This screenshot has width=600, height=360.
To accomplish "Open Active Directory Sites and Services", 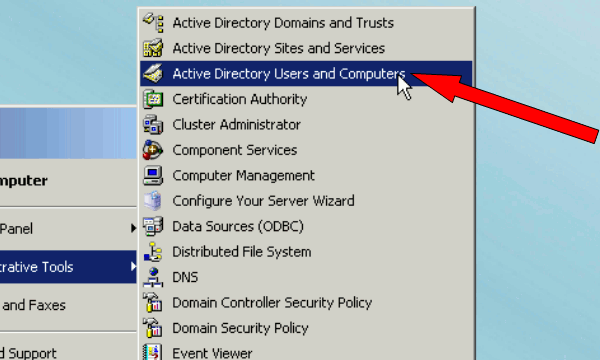I will point(306,48).
